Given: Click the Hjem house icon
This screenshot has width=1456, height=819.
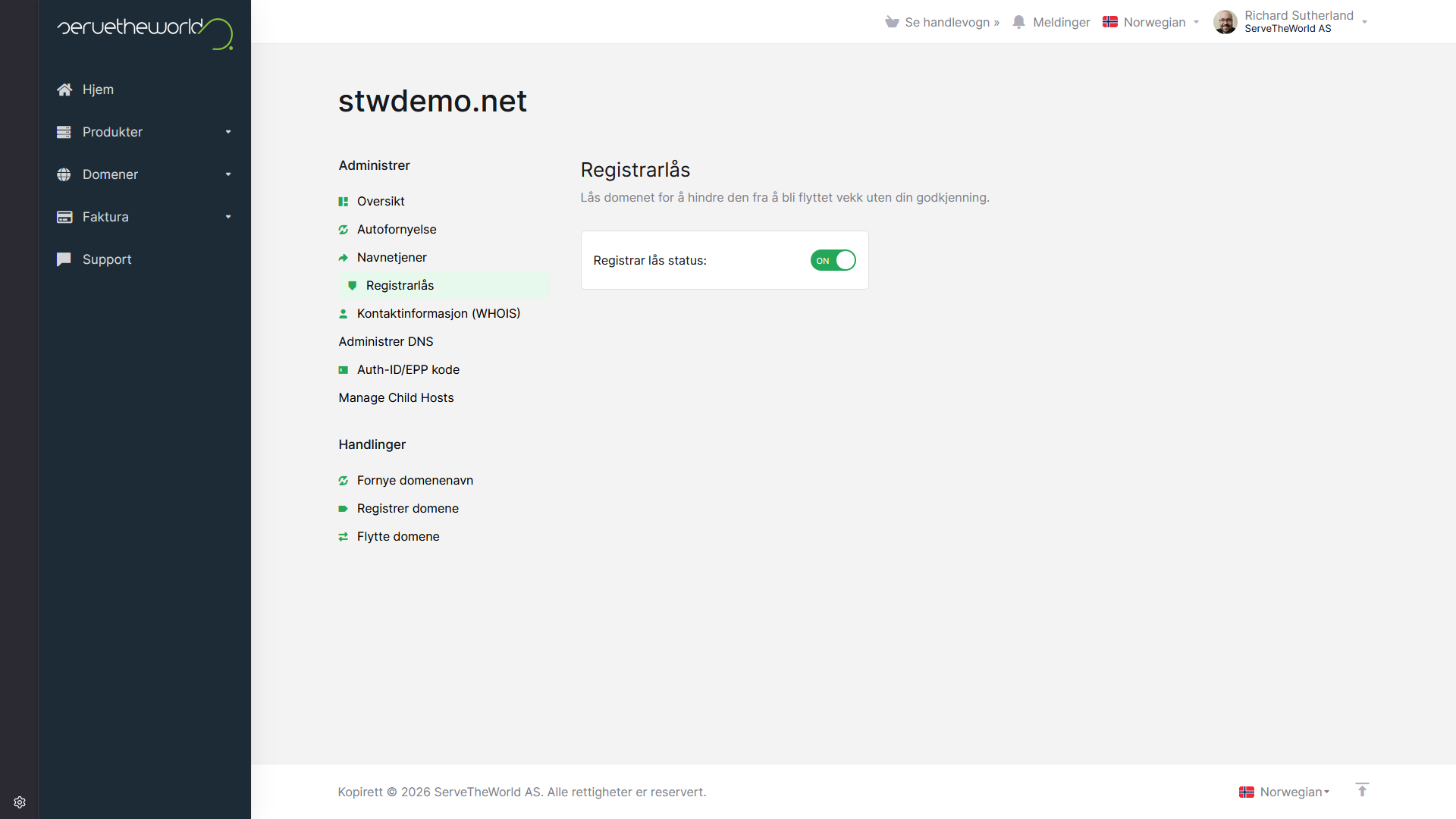Looking at the screenshot, I should point(64,89).
